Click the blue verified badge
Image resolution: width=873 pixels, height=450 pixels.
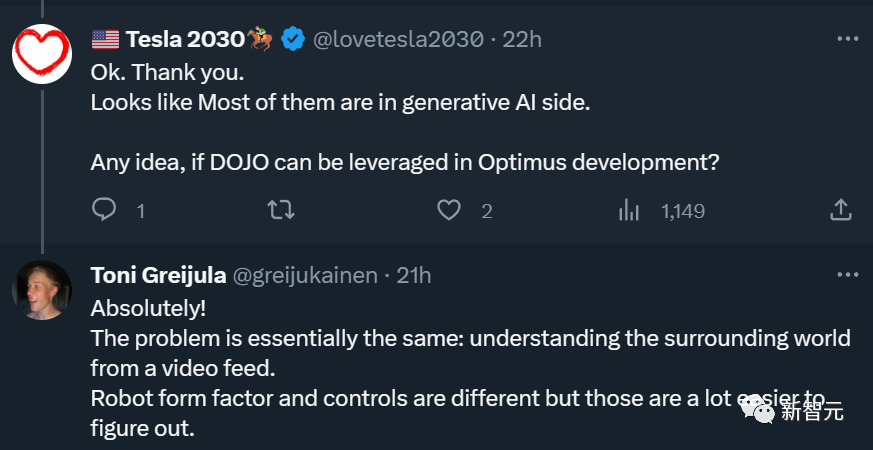[x=293, y=40]
